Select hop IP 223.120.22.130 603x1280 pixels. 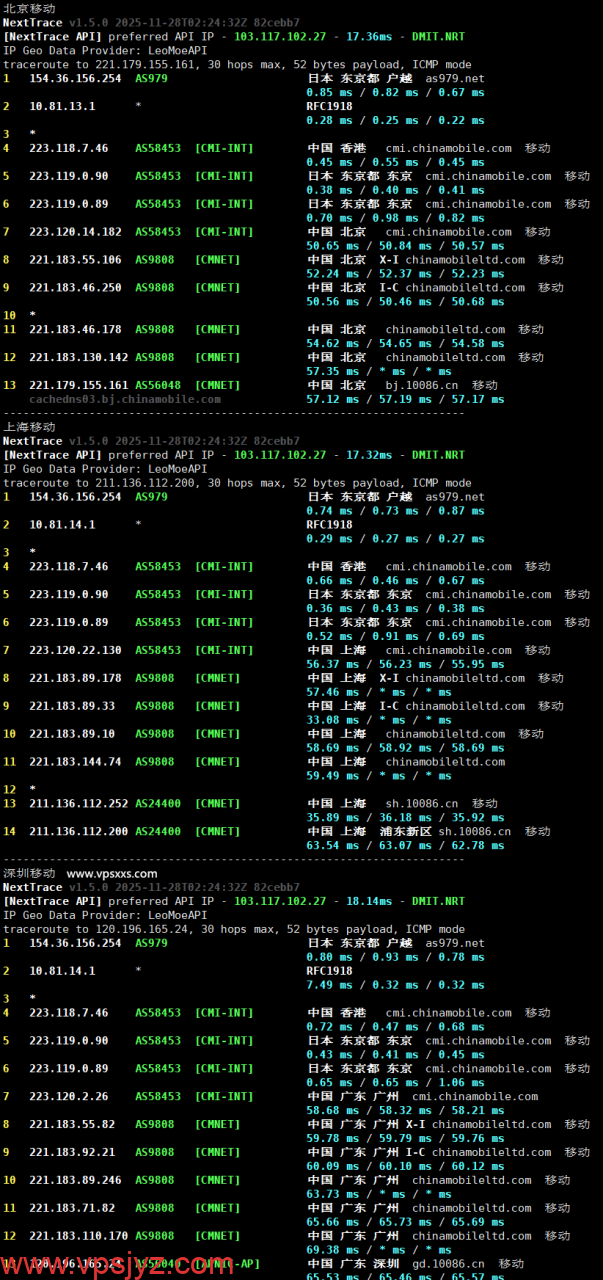click(x=75, y=650)
